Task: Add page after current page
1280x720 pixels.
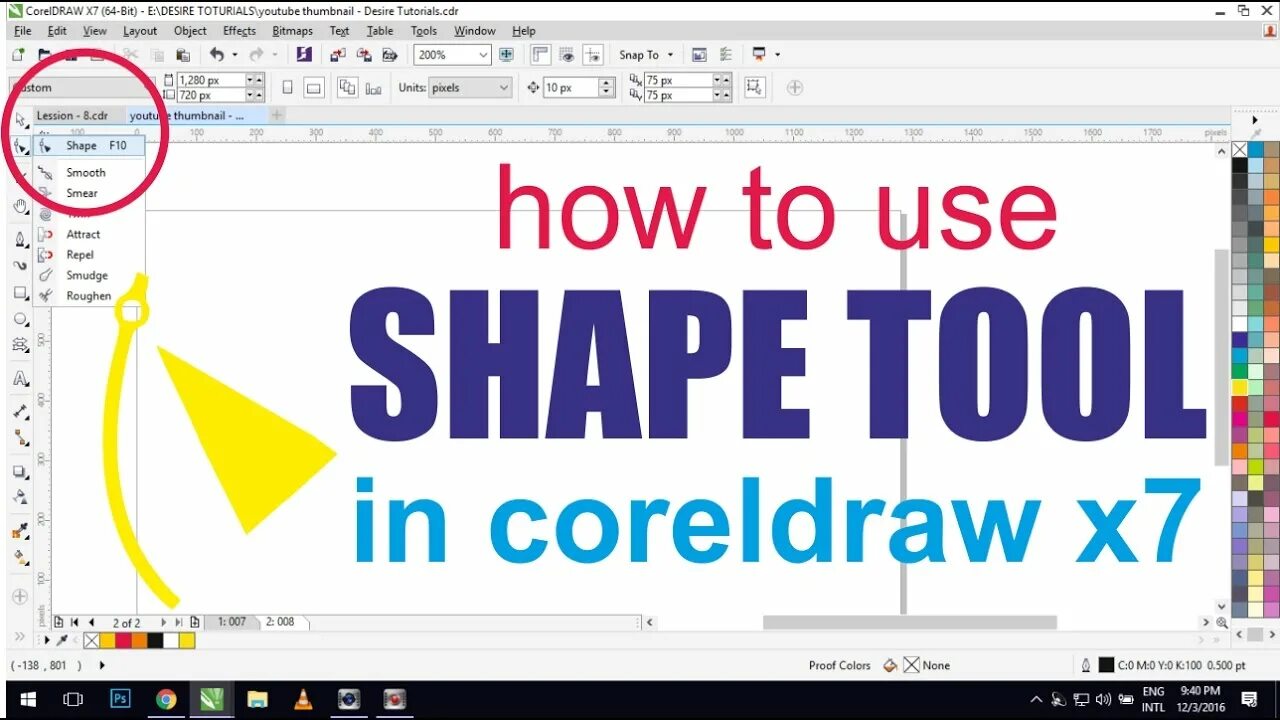Action: [x=194, y=622]
